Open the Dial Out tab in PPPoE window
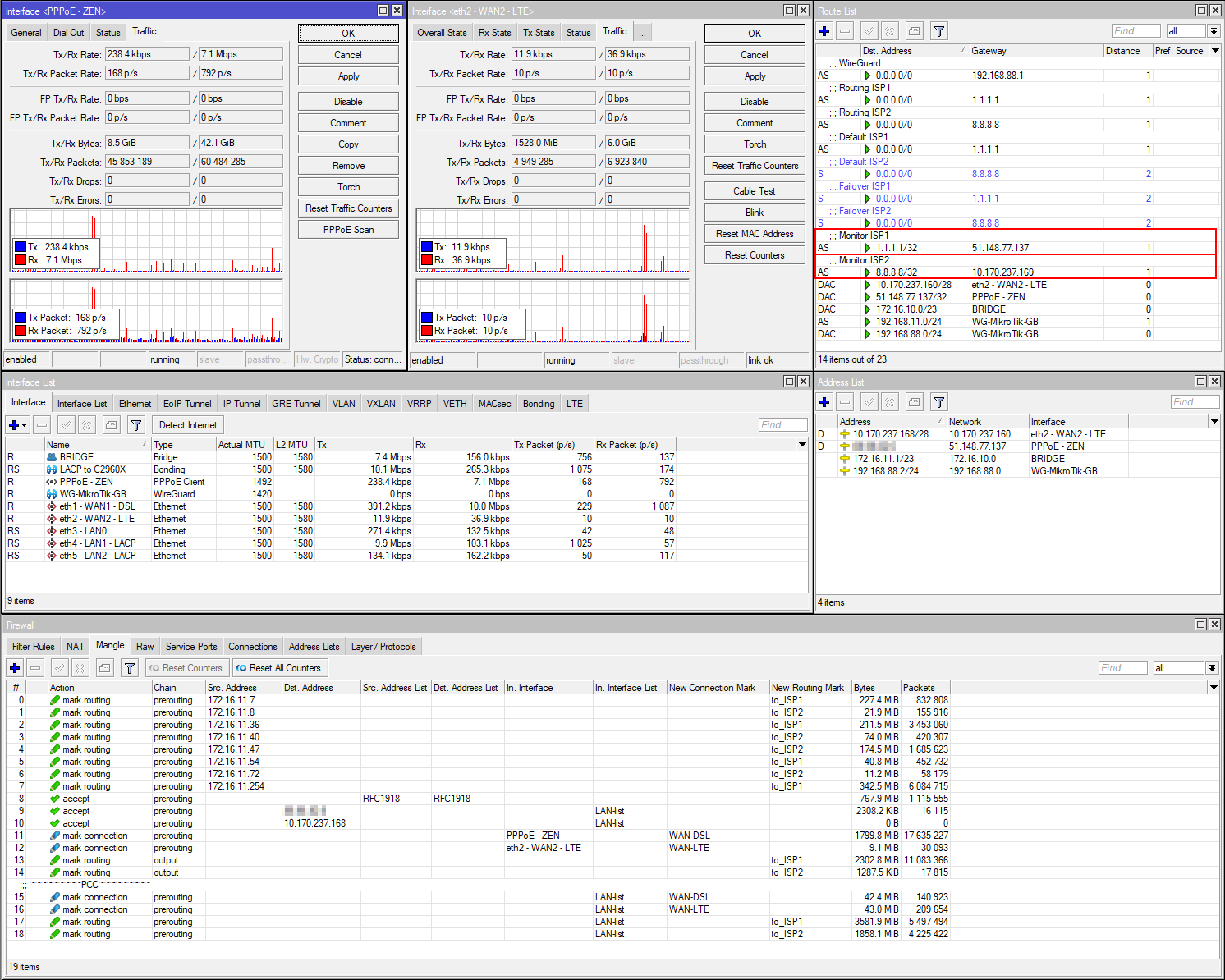Image resolution: width=1225 pixels, height=980 pixels. [x=68, y=33]
